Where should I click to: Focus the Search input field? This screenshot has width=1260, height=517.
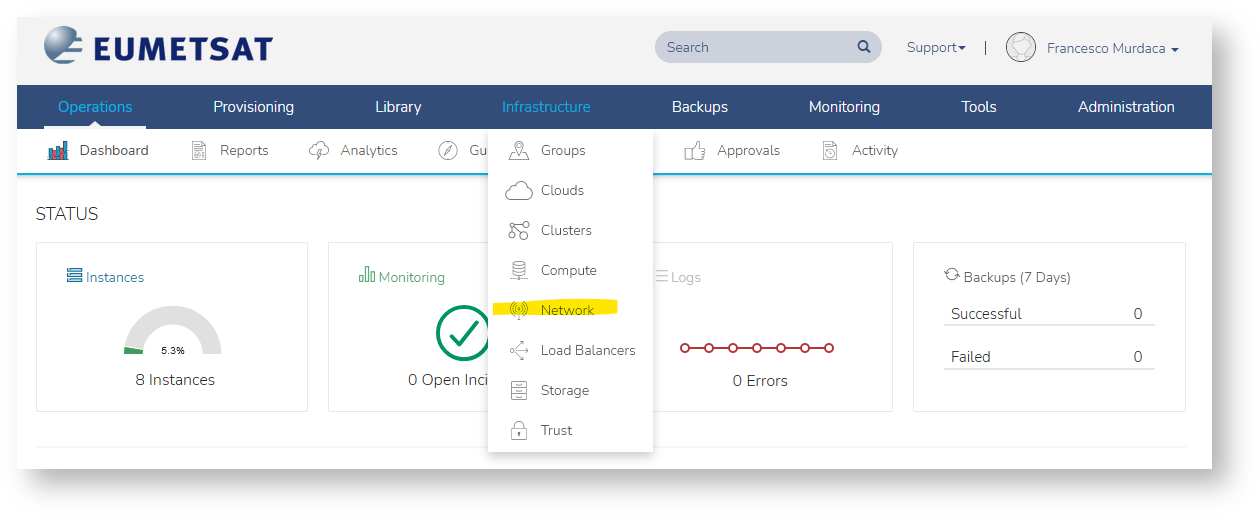pyautogui.click(x=755, y=47)
